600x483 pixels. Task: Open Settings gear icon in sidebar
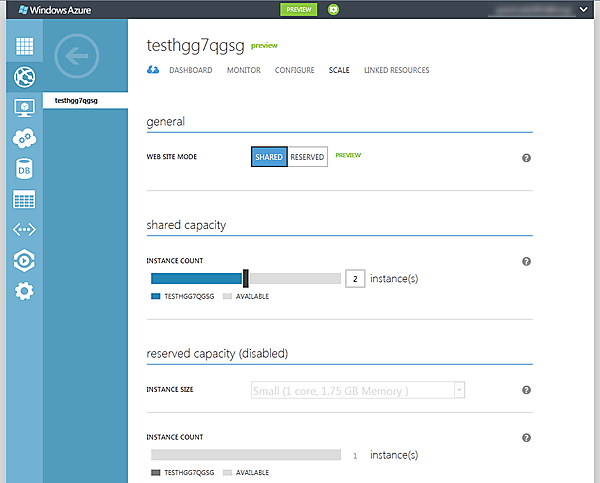click(24, 291)
